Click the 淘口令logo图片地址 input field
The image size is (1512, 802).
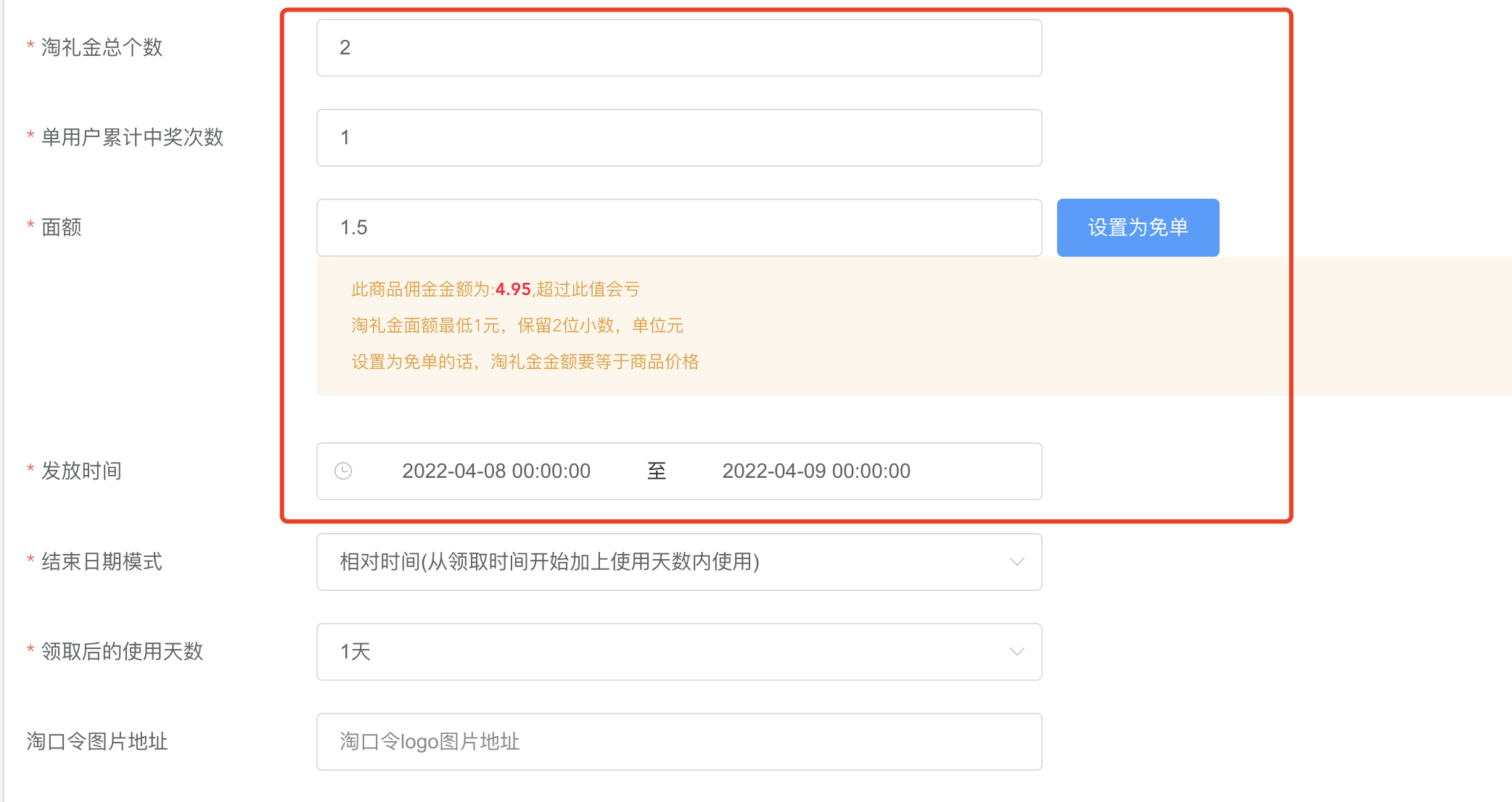coord(678,742)
